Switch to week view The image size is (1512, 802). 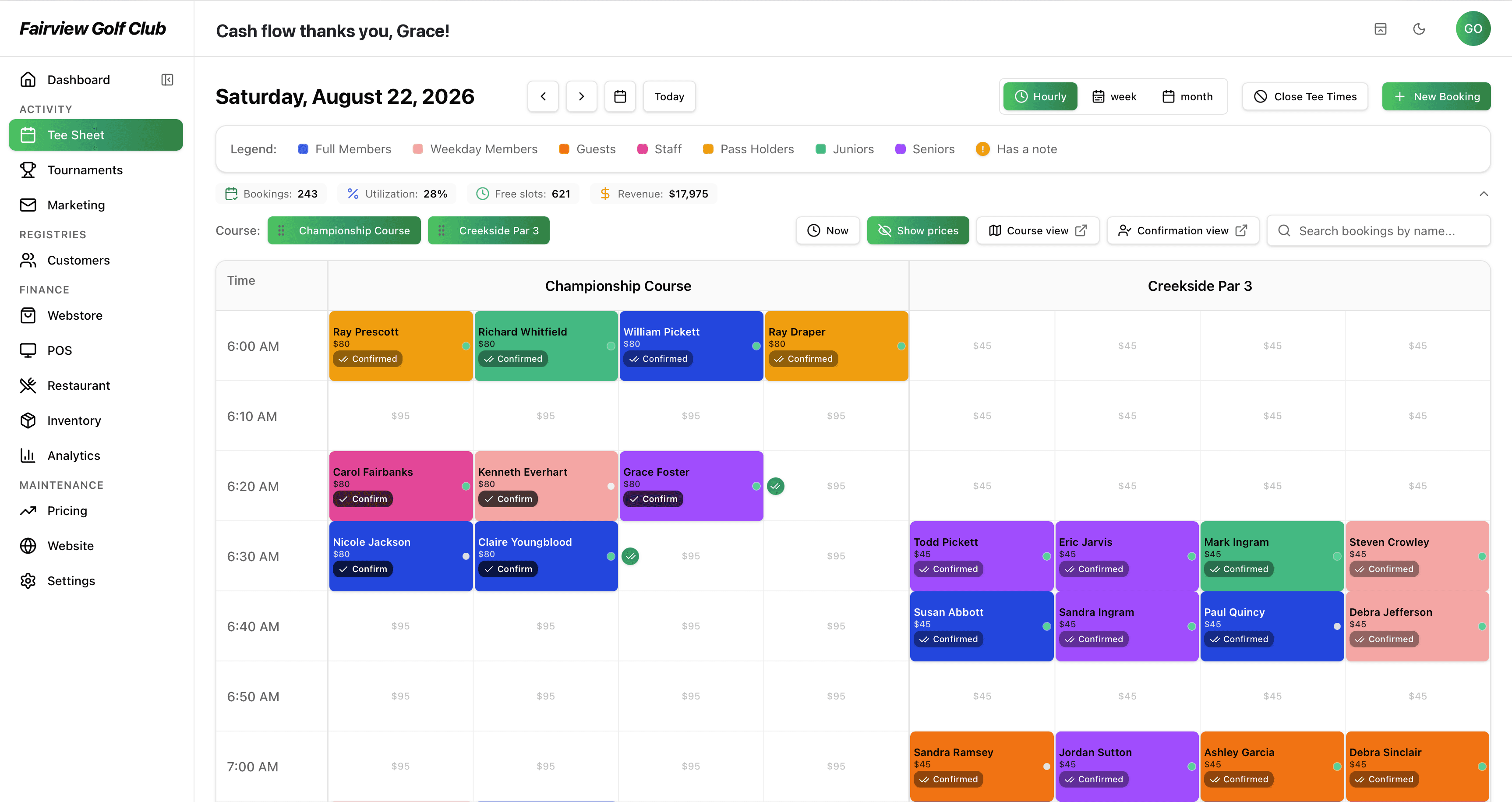click(x=1114, y=96)
